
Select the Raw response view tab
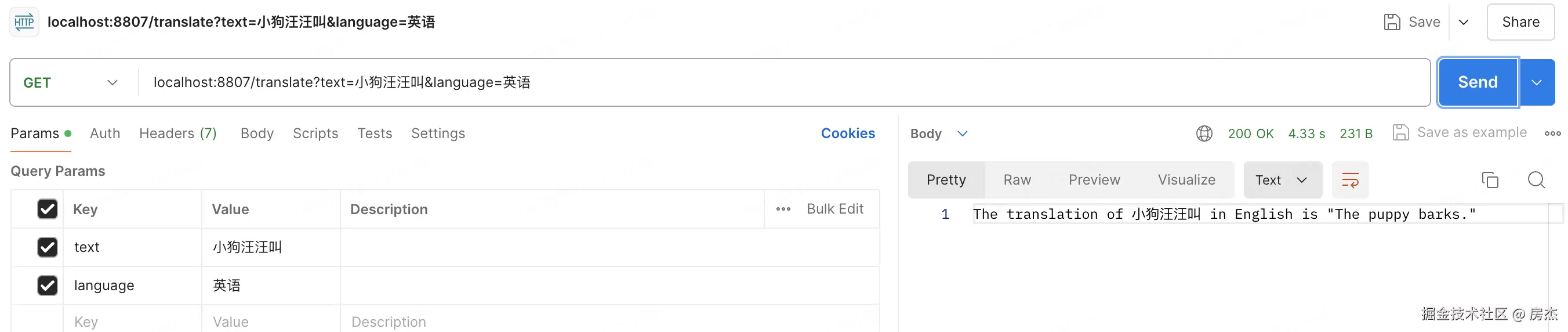1017,181
